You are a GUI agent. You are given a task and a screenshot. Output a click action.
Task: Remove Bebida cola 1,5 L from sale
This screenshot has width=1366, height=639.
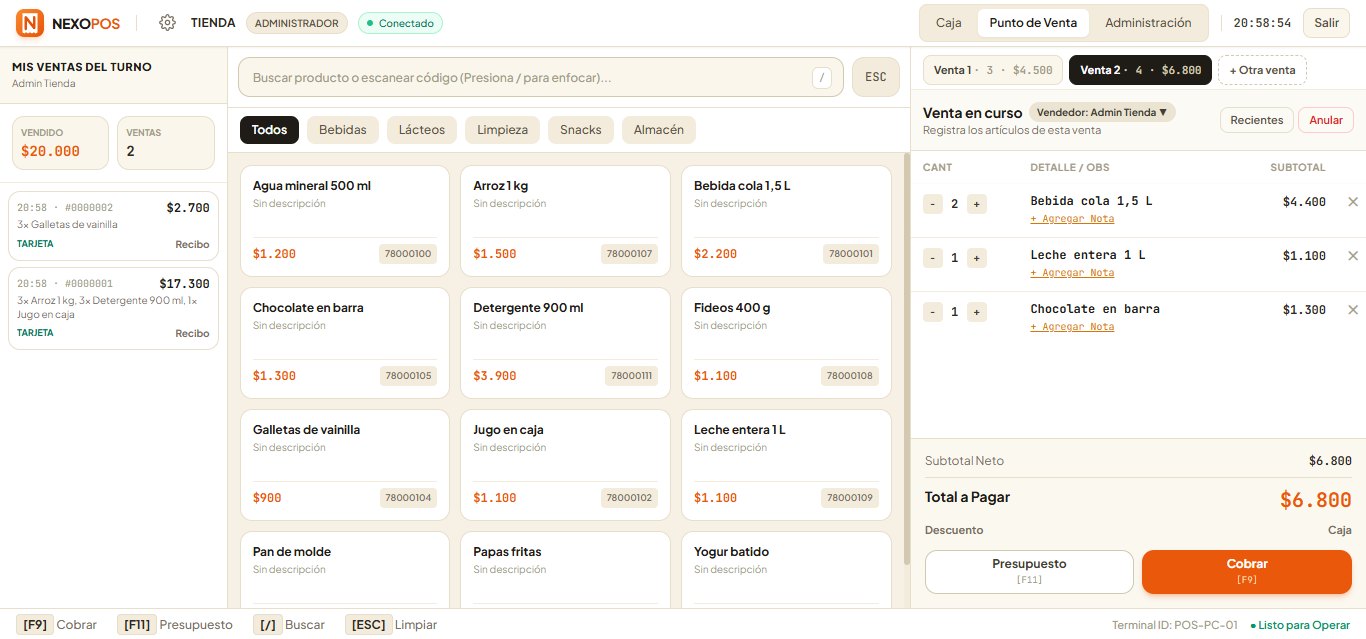point(1353,202)
